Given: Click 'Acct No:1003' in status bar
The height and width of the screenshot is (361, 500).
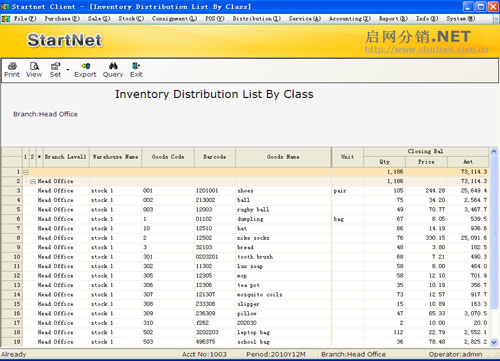Looking at the screenshot, I should (x=204, y=354).
